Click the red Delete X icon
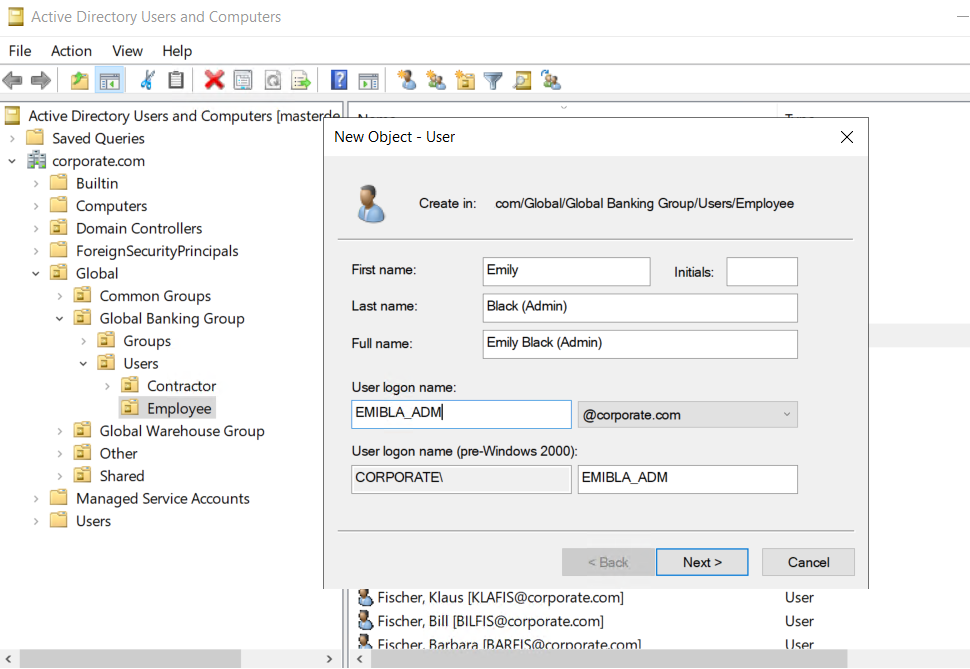 click(214, 80)
